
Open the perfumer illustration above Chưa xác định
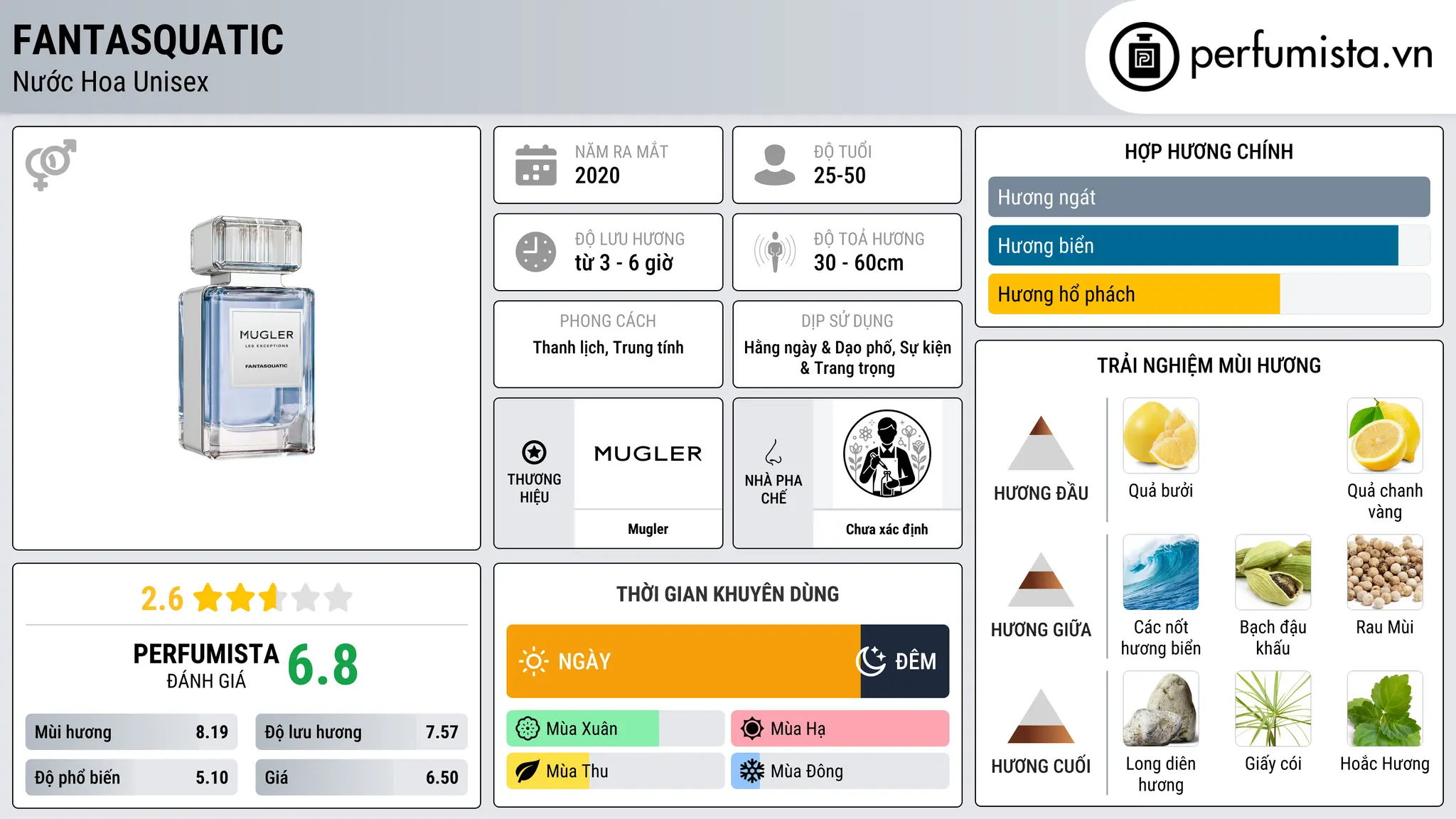887,454
